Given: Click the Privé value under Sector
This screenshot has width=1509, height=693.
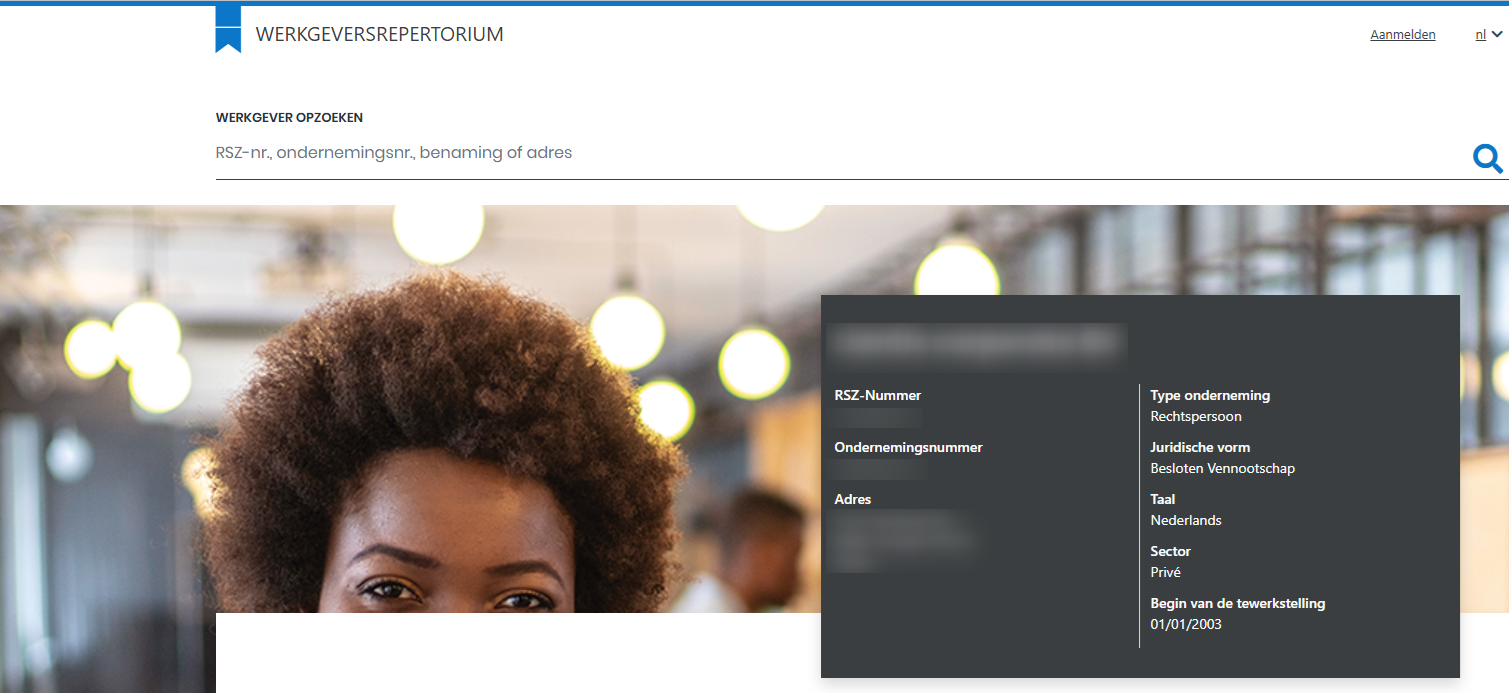Looking at the screenshot, I should coord(1165,572).
